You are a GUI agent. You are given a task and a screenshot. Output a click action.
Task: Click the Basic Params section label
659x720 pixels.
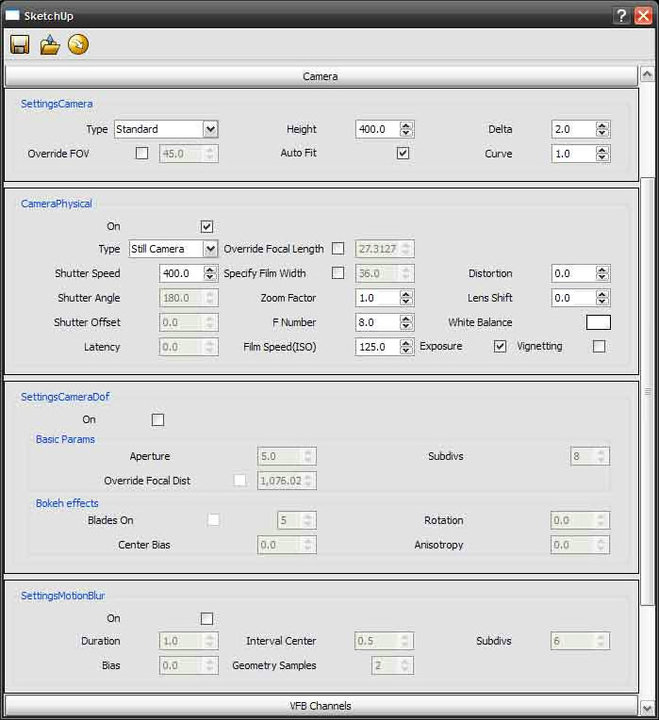pos(65,439)
